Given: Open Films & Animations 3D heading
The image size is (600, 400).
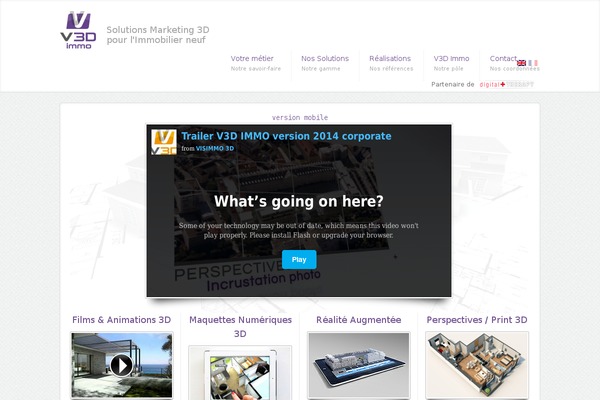Looking at the screenshot, I should [x=122, y=320].
